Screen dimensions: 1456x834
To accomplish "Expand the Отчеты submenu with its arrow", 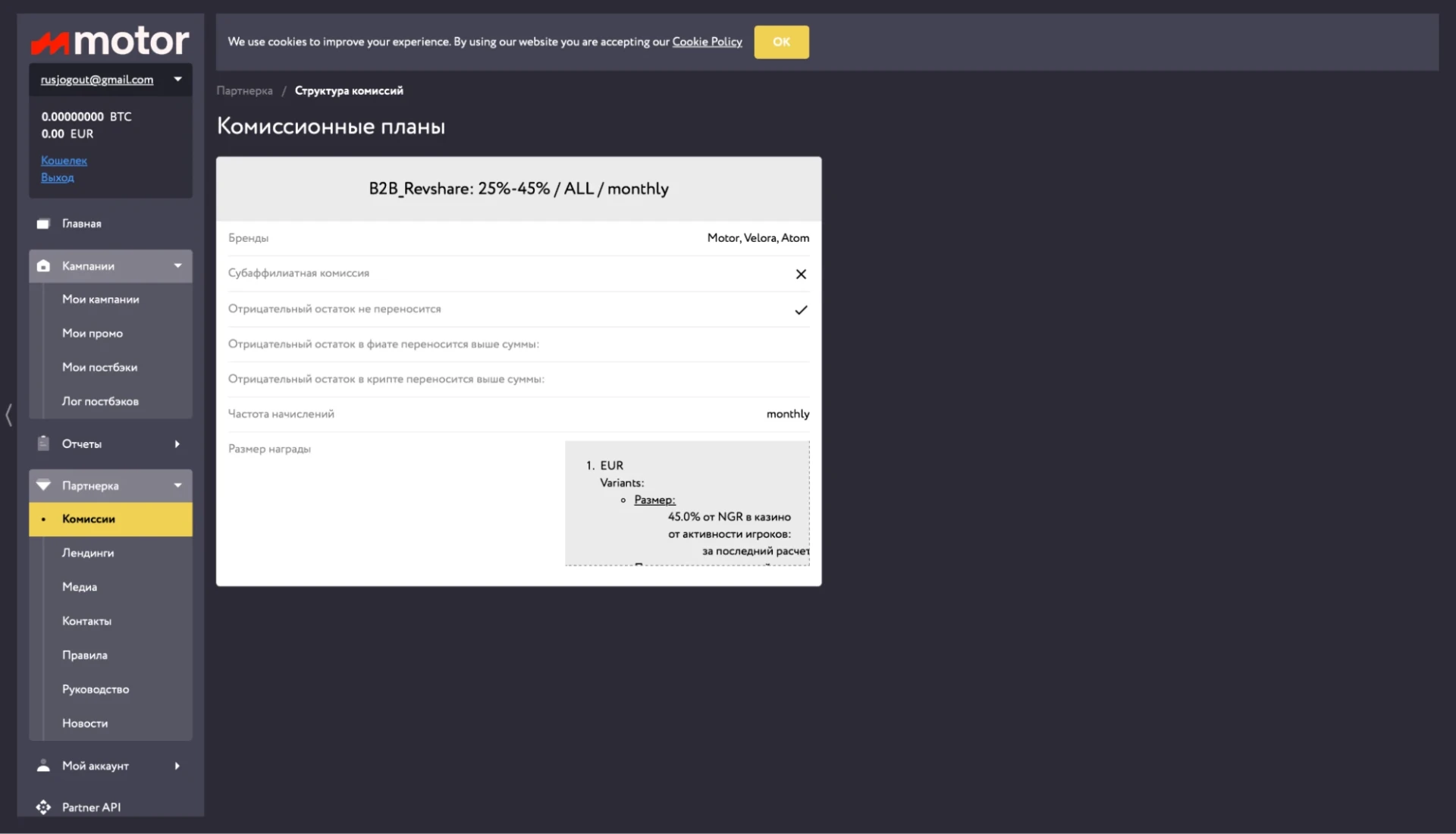I will pyautogui.click(x=177, y=444).
